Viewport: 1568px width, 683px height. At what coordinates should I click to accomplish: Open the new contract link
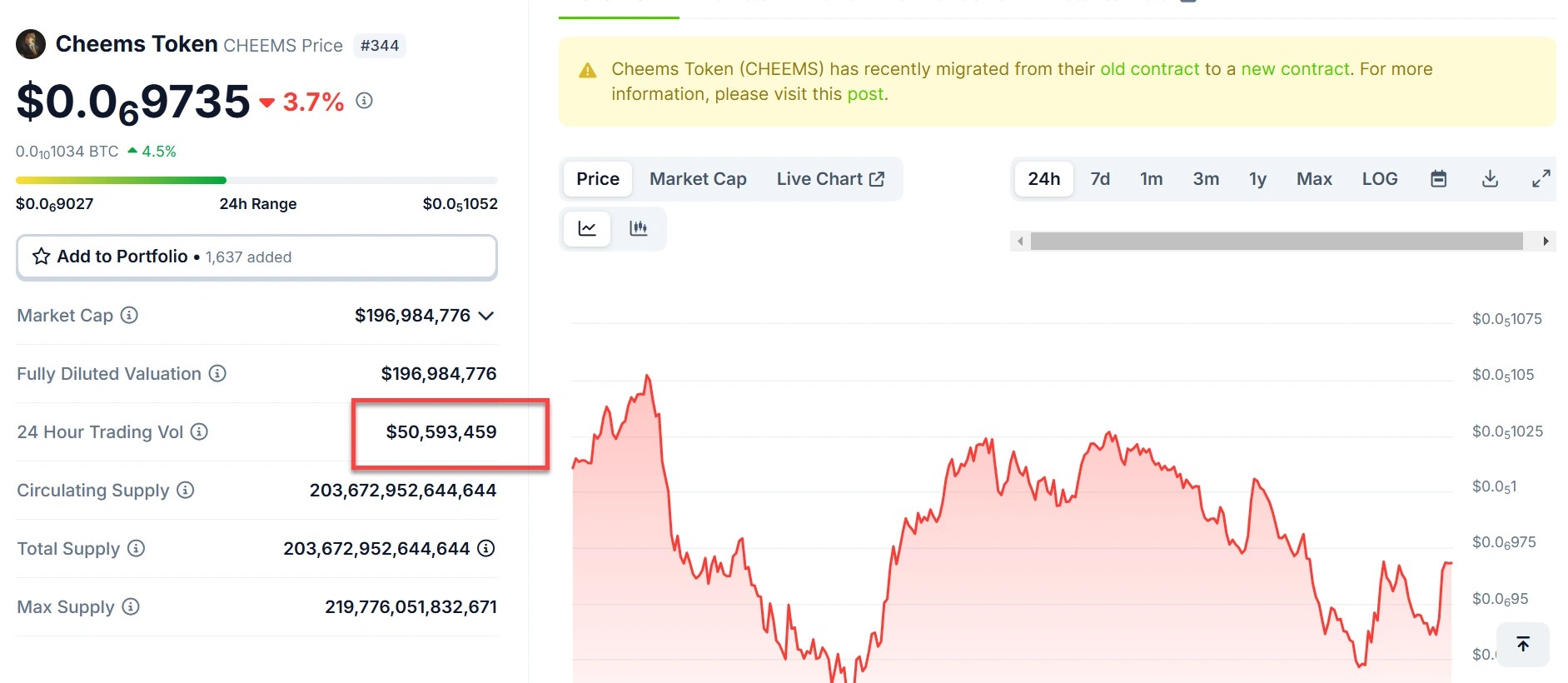point(1295,69)
